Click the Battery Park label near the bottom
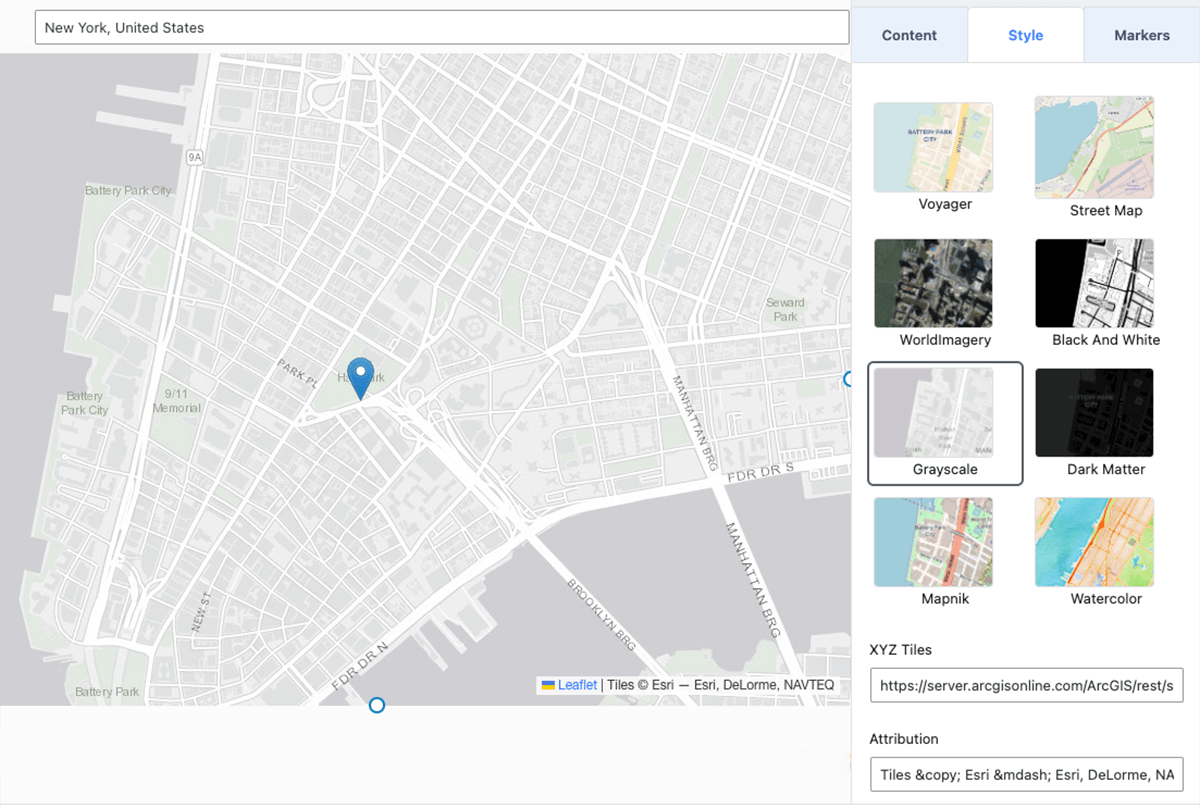This screenshot has height=808, width=1200. pyautogui.click(x=107, y=692)
